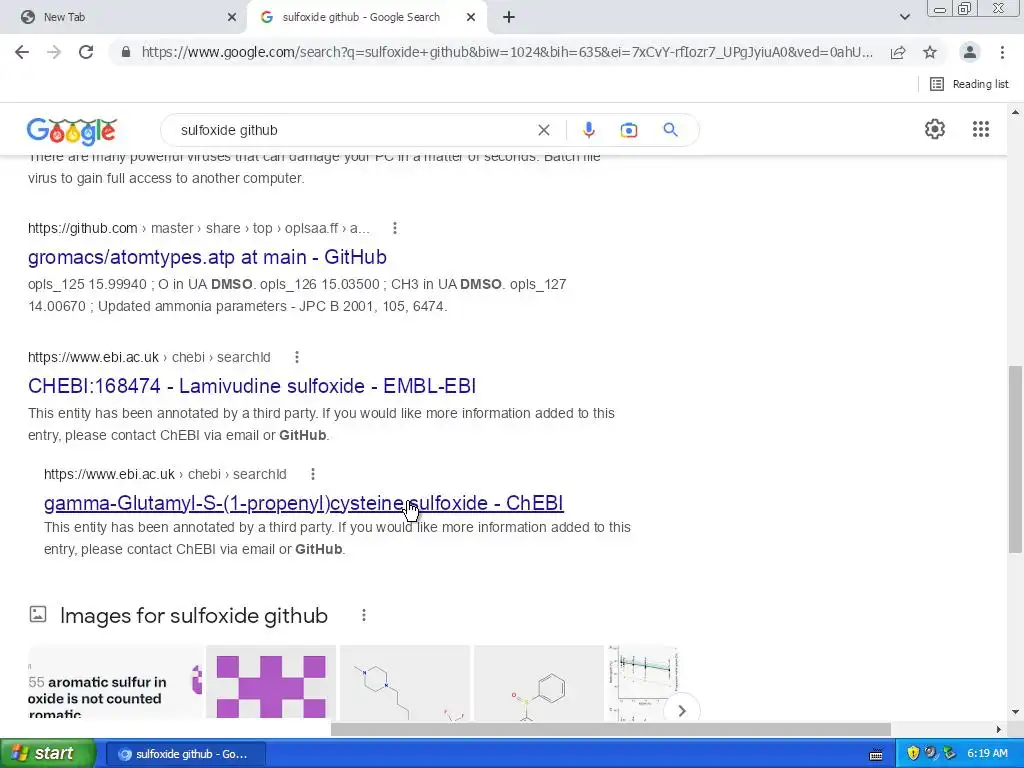Image resolution: width=1024 pixels, height=768 pixels.
Task: Click the vertical scrollbar down arrow
Action: pos(1016,712)
